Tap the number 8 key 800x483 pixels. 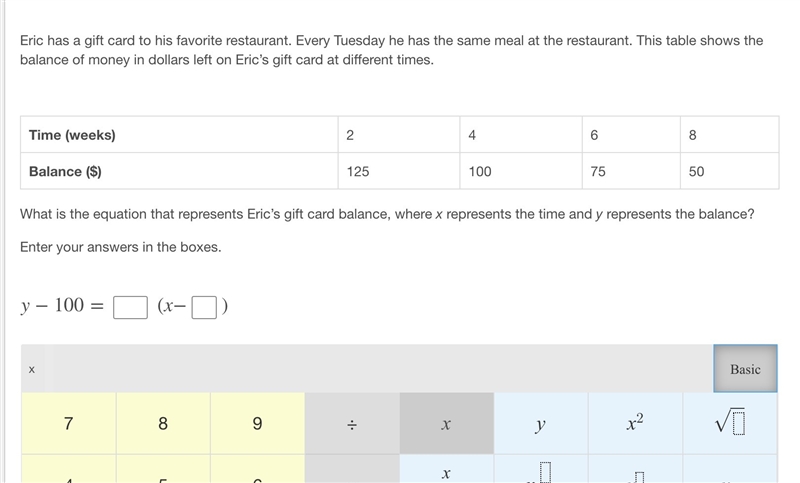pyautogui.click(x=163, y=423)
